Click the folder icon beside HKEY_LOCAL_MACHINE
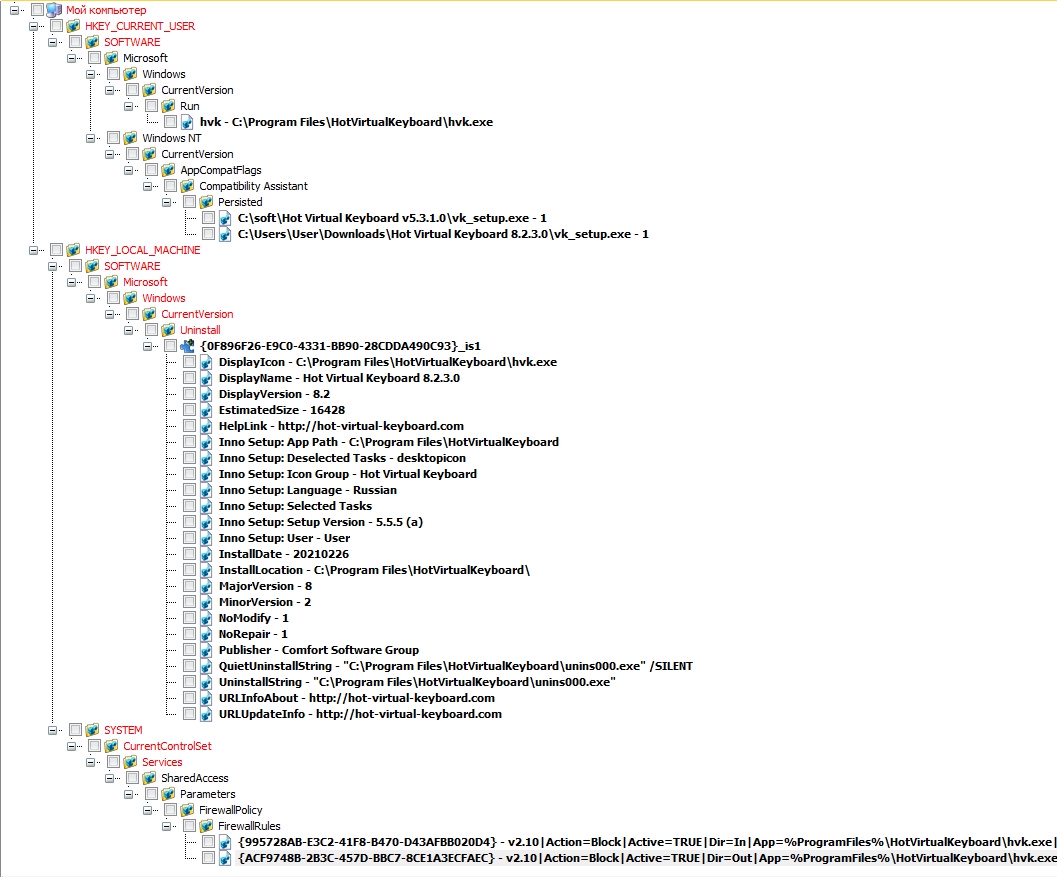This screenshot has height=877, width=1057. point(73,249)
